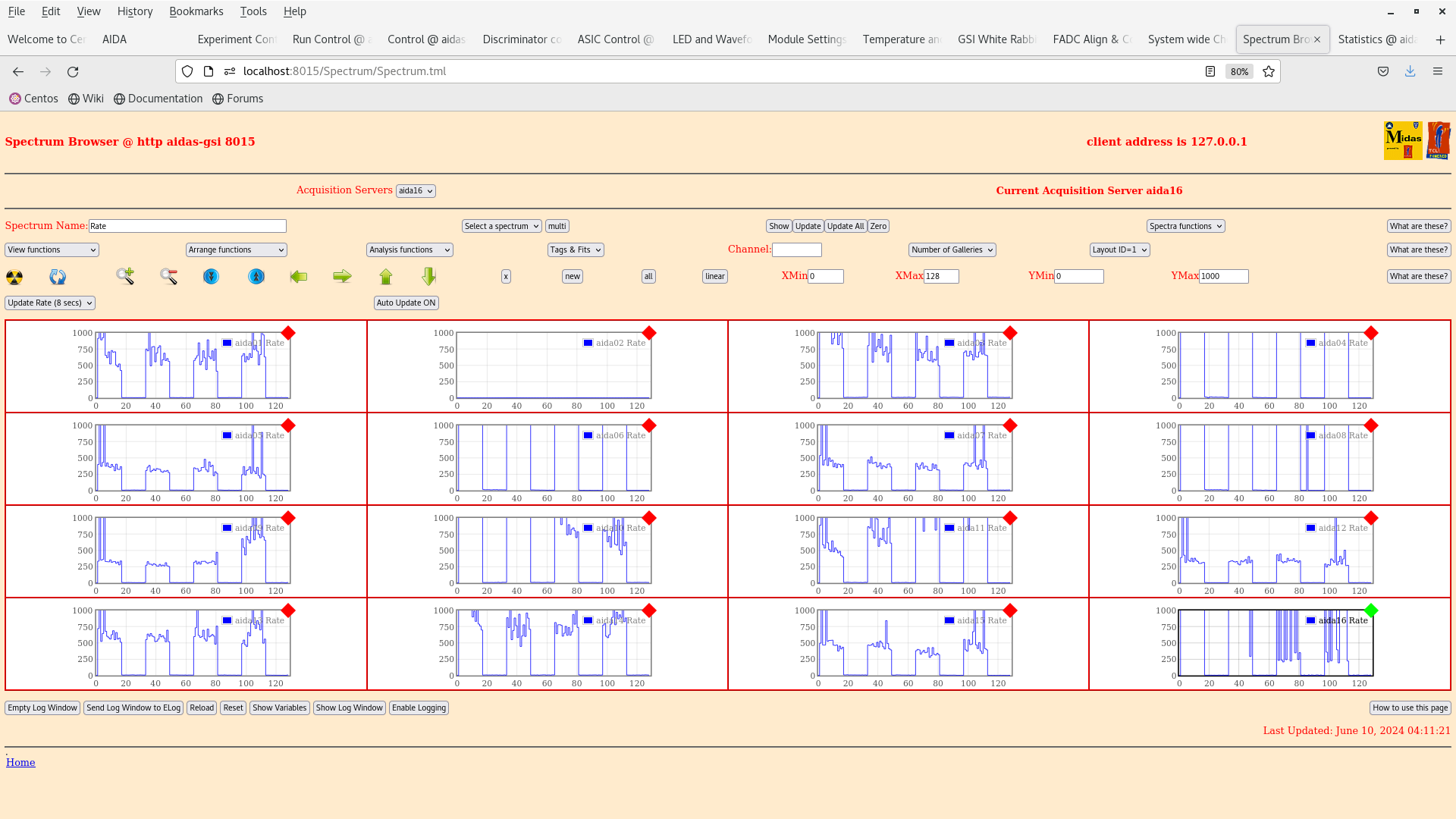Click the green right arrow icon
The image size is (1456, 819).
tap(342, 276)
